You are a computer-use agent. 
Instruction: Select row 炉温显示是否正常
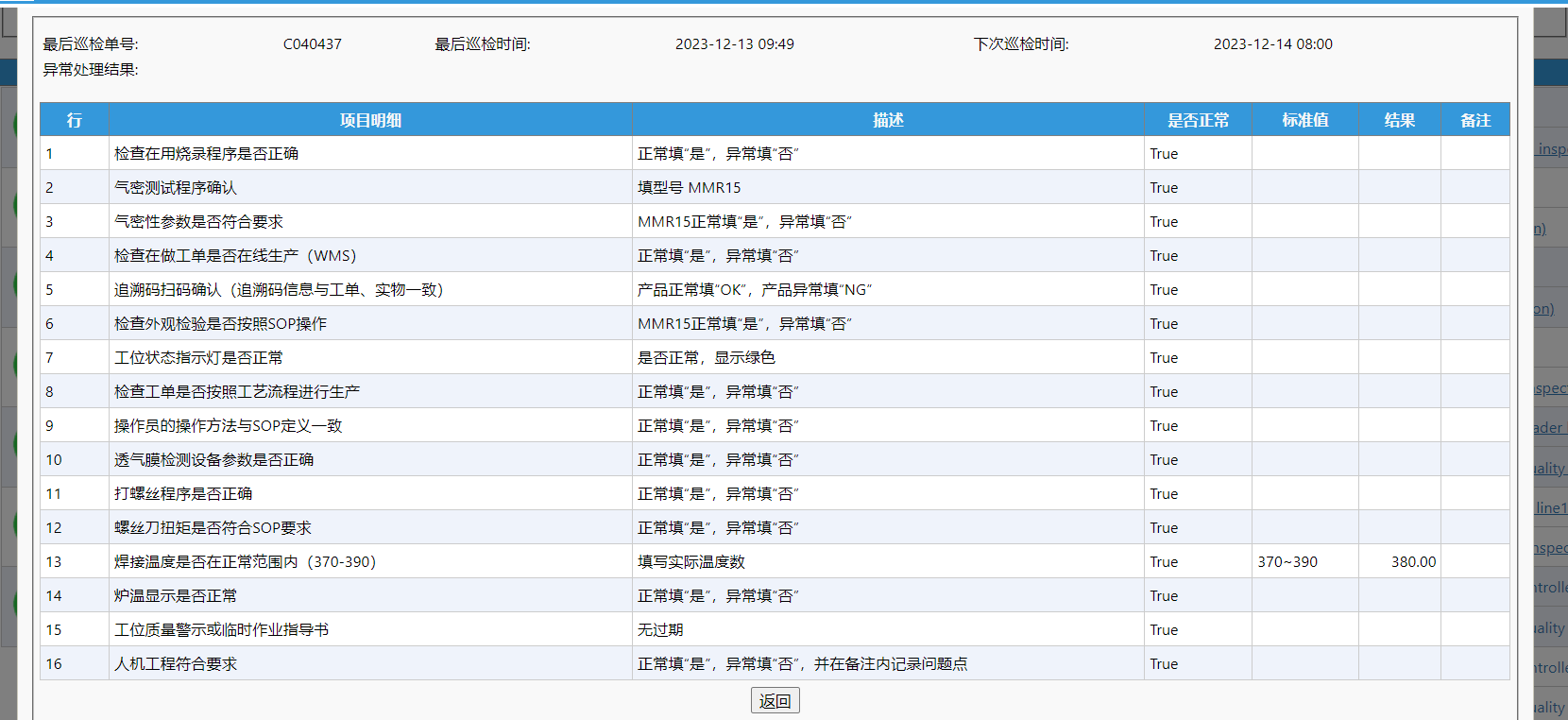[x=775, y=595]
